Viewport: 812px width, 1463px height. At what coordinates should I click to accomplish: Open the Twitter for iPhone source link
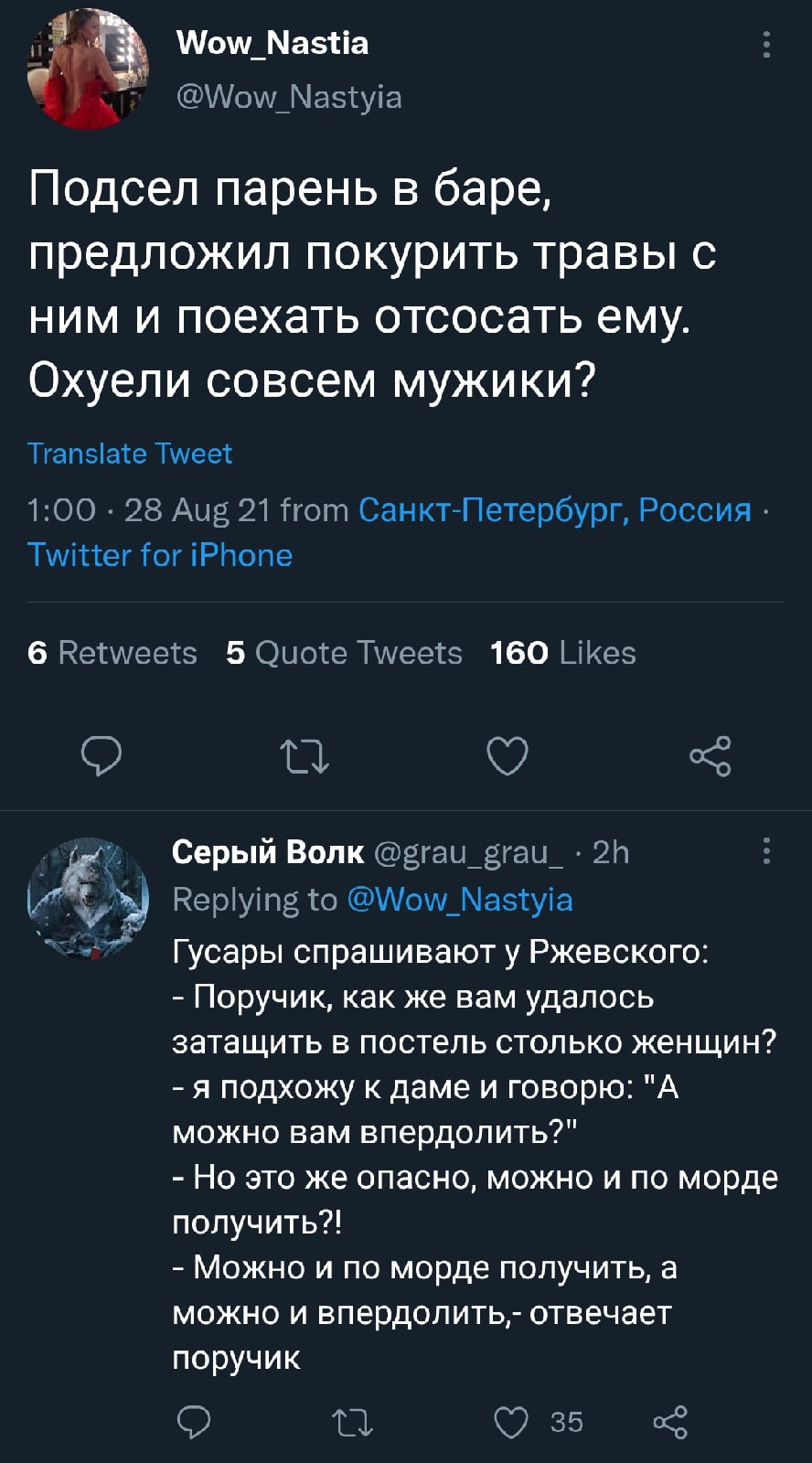161,554
